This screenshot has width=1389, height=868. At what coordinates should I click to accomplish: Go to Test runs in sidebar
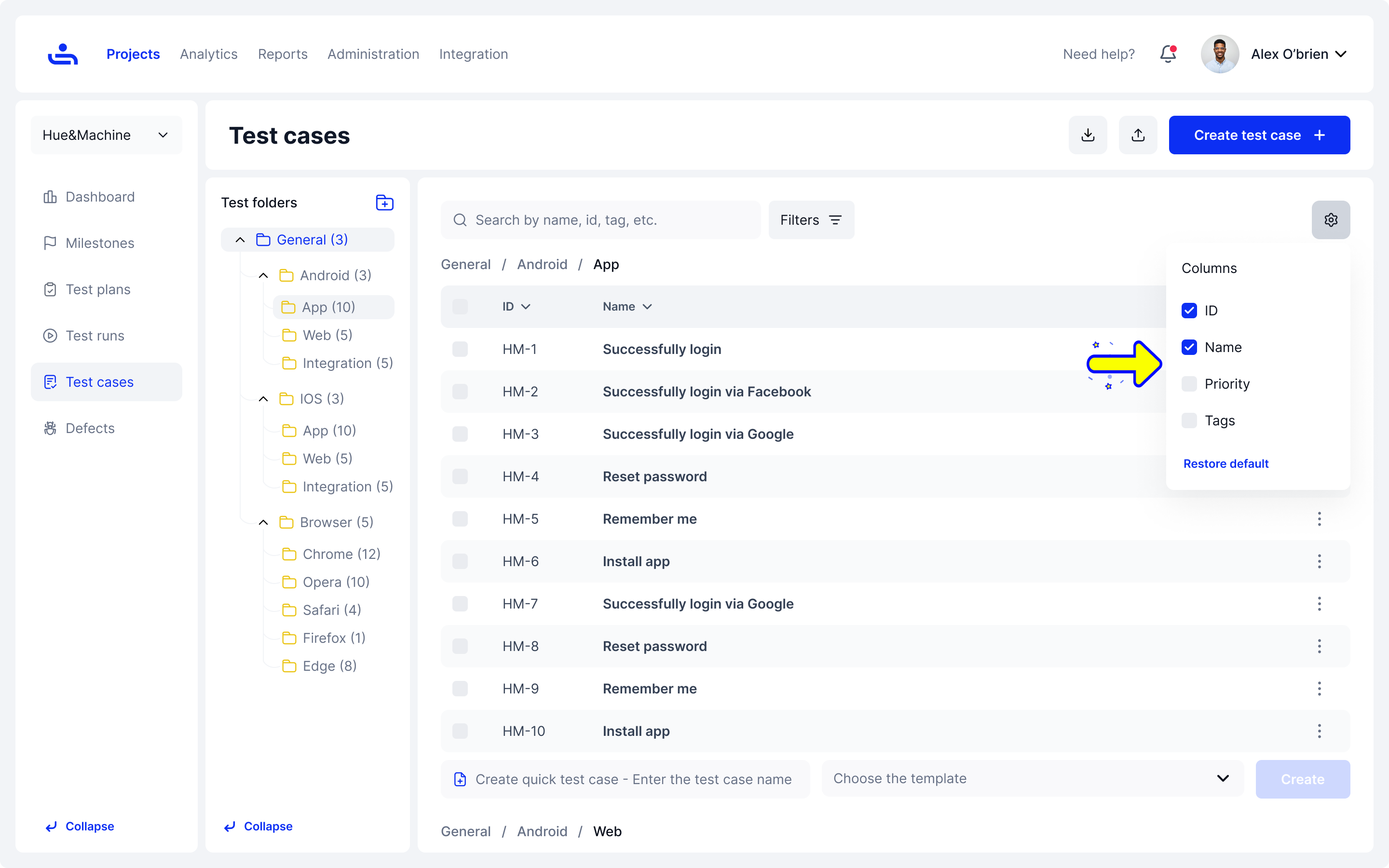point(95,336)
